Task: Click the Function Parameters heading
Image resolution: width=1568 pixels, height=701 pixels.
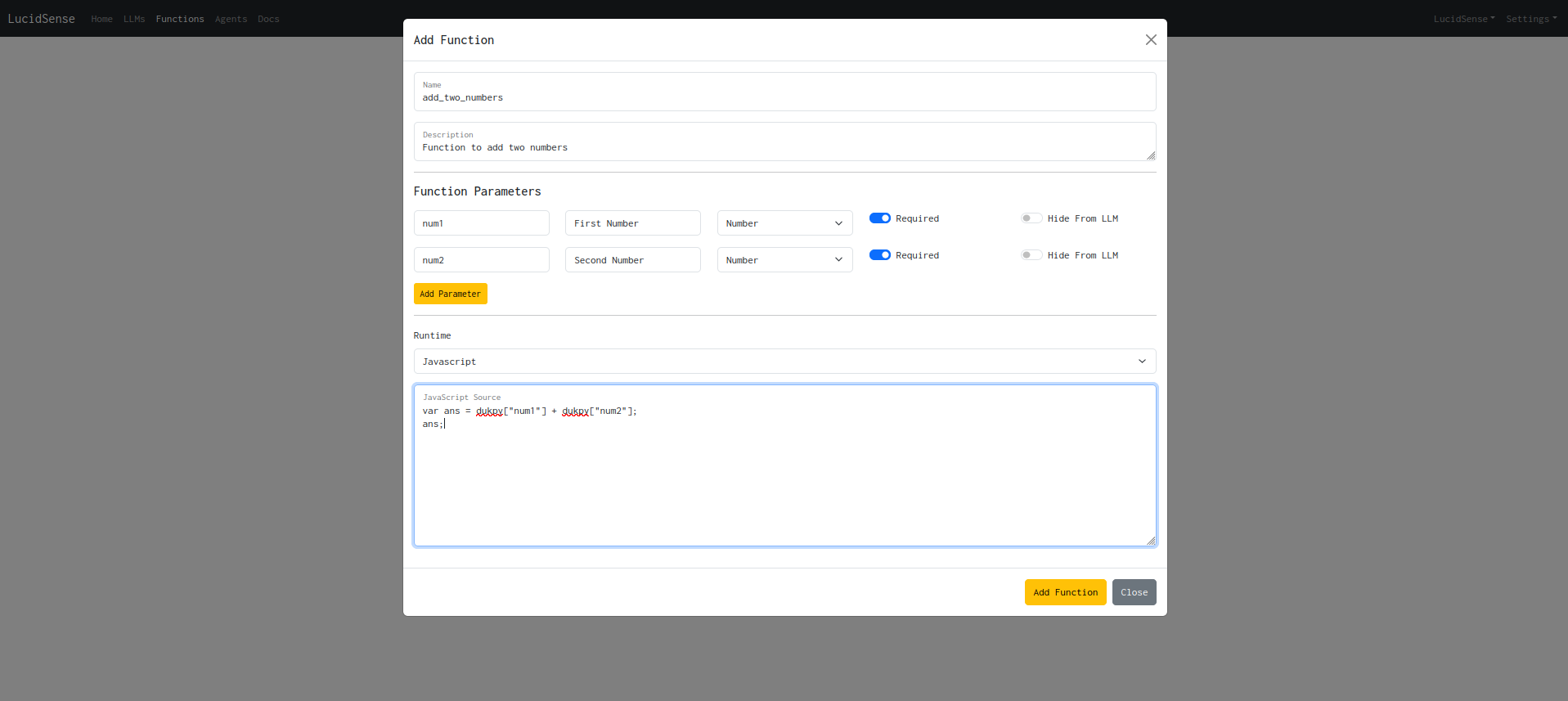Action: tap(477, 191)
